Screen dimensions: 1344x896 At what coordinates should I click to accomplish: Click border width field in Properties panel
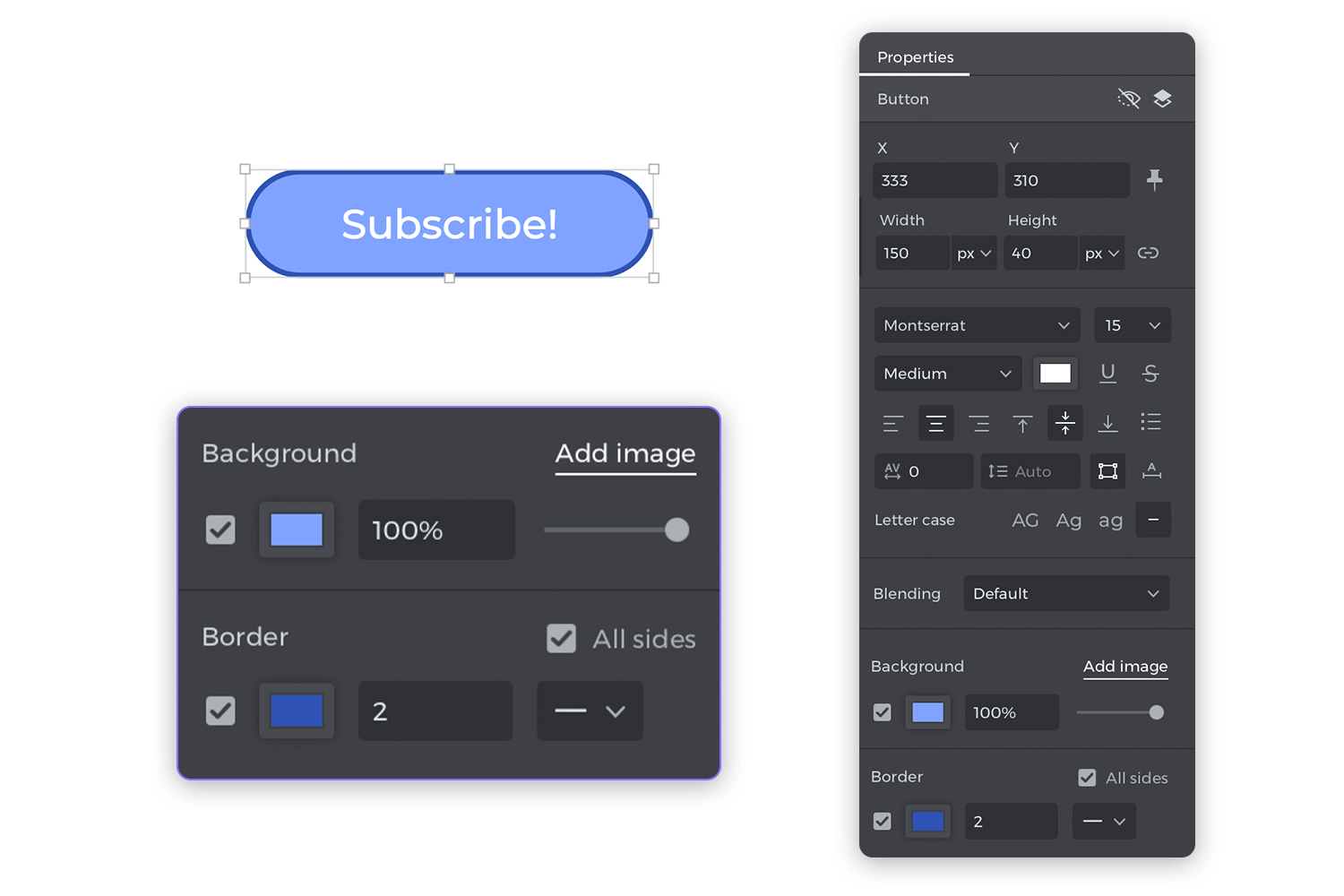1012,821
